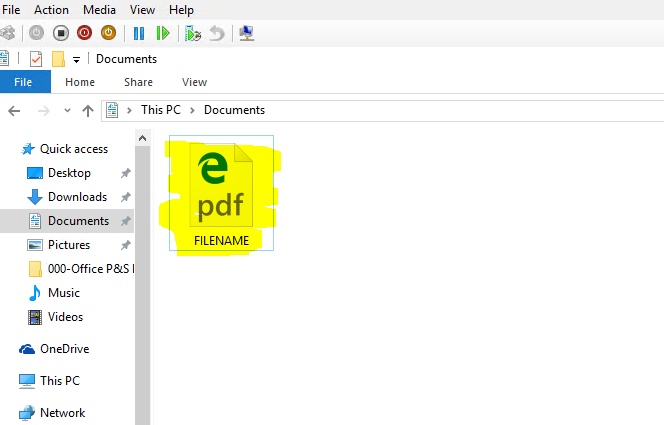Switch to the Share ribbon tab

click(x=138, y=82)
